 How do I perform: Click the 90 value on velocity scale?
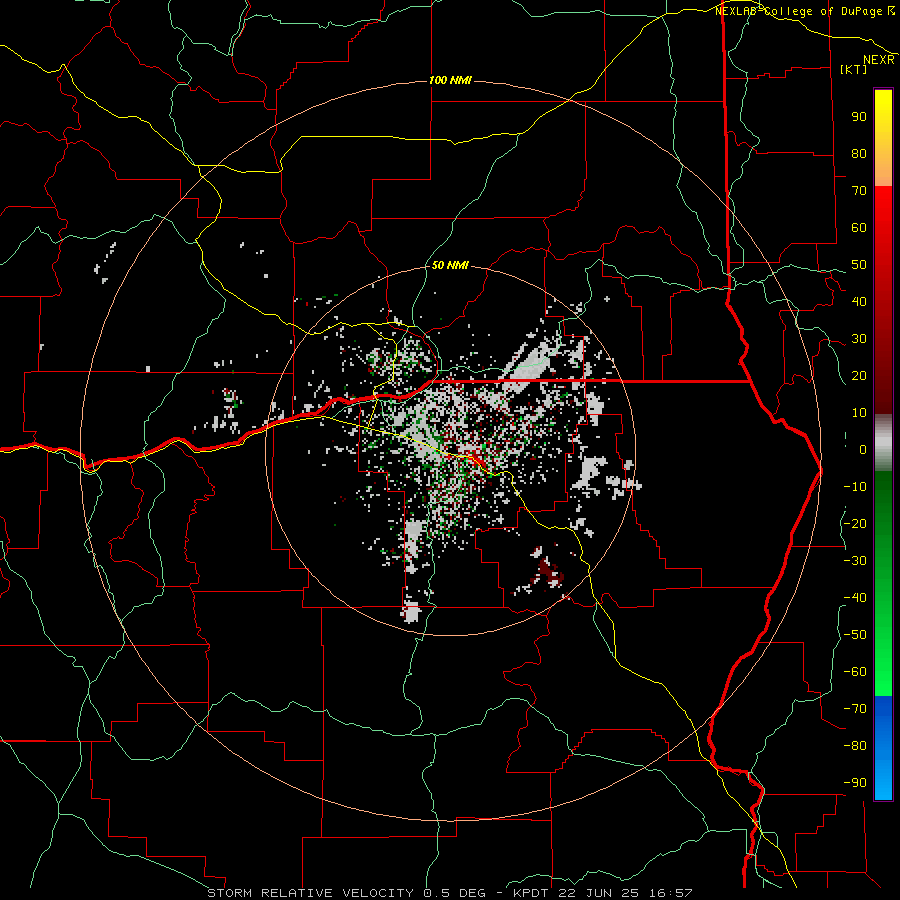tap(859, 117)
